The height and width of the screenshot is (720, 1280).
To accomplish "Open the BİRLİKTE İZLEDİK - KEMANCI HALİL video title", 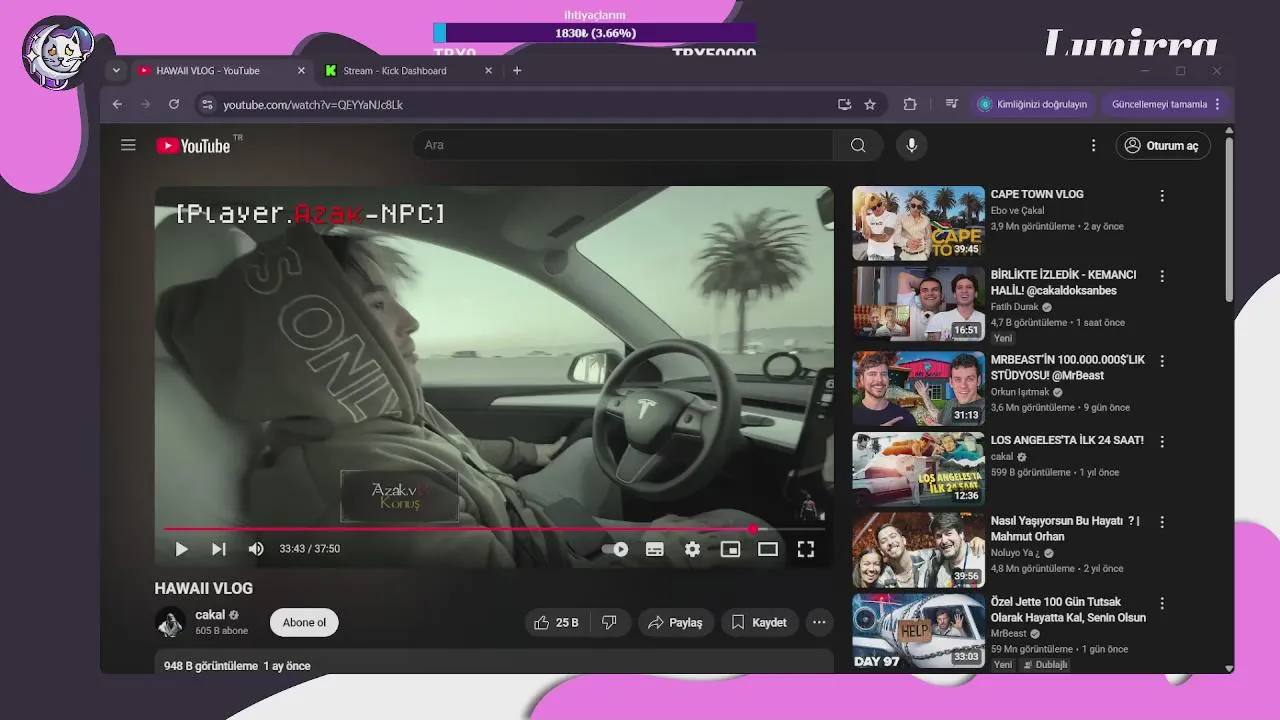I will pos(1063,282).
